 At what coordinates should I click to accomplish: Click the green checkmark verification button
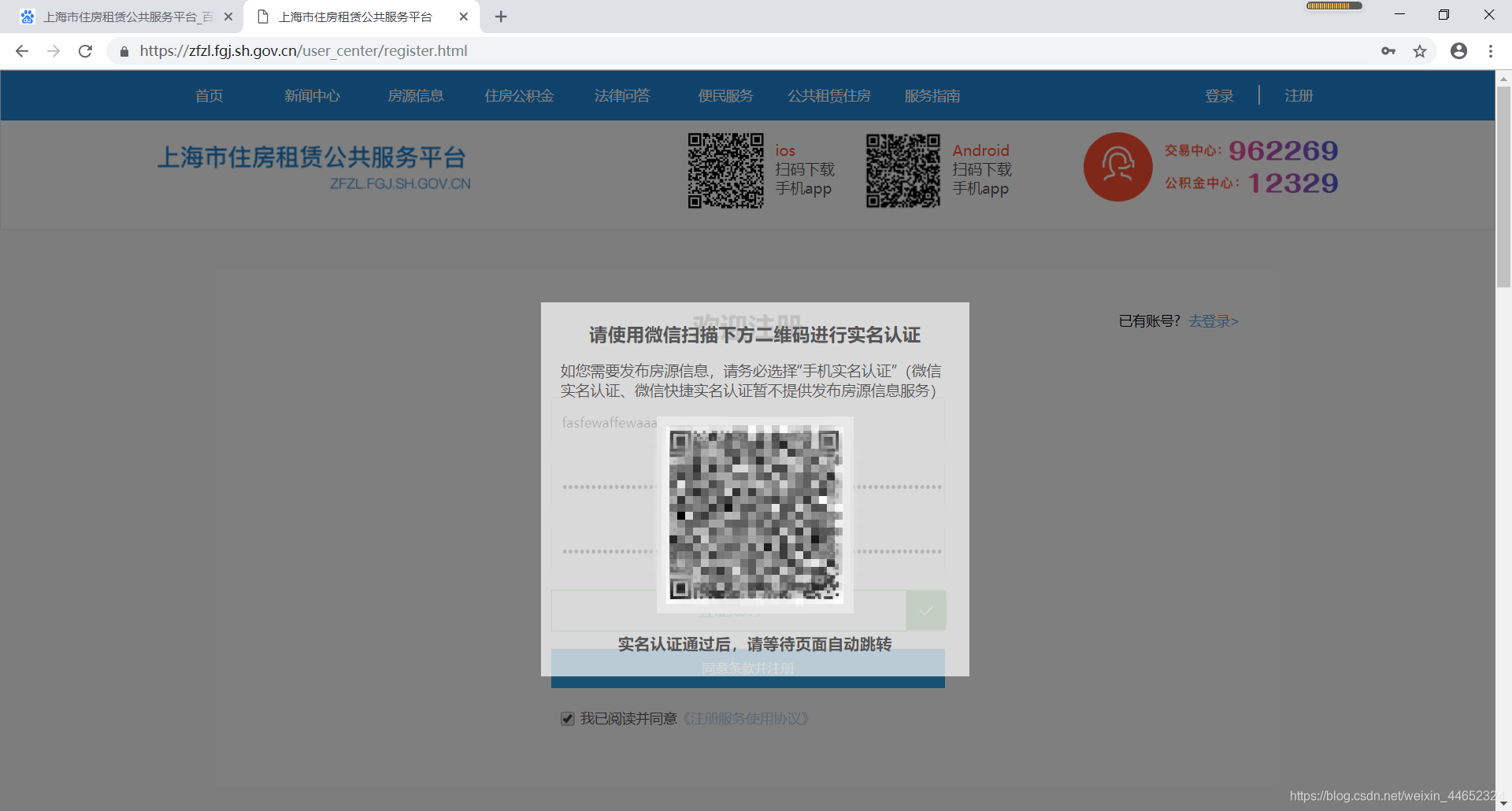(926, 610)
